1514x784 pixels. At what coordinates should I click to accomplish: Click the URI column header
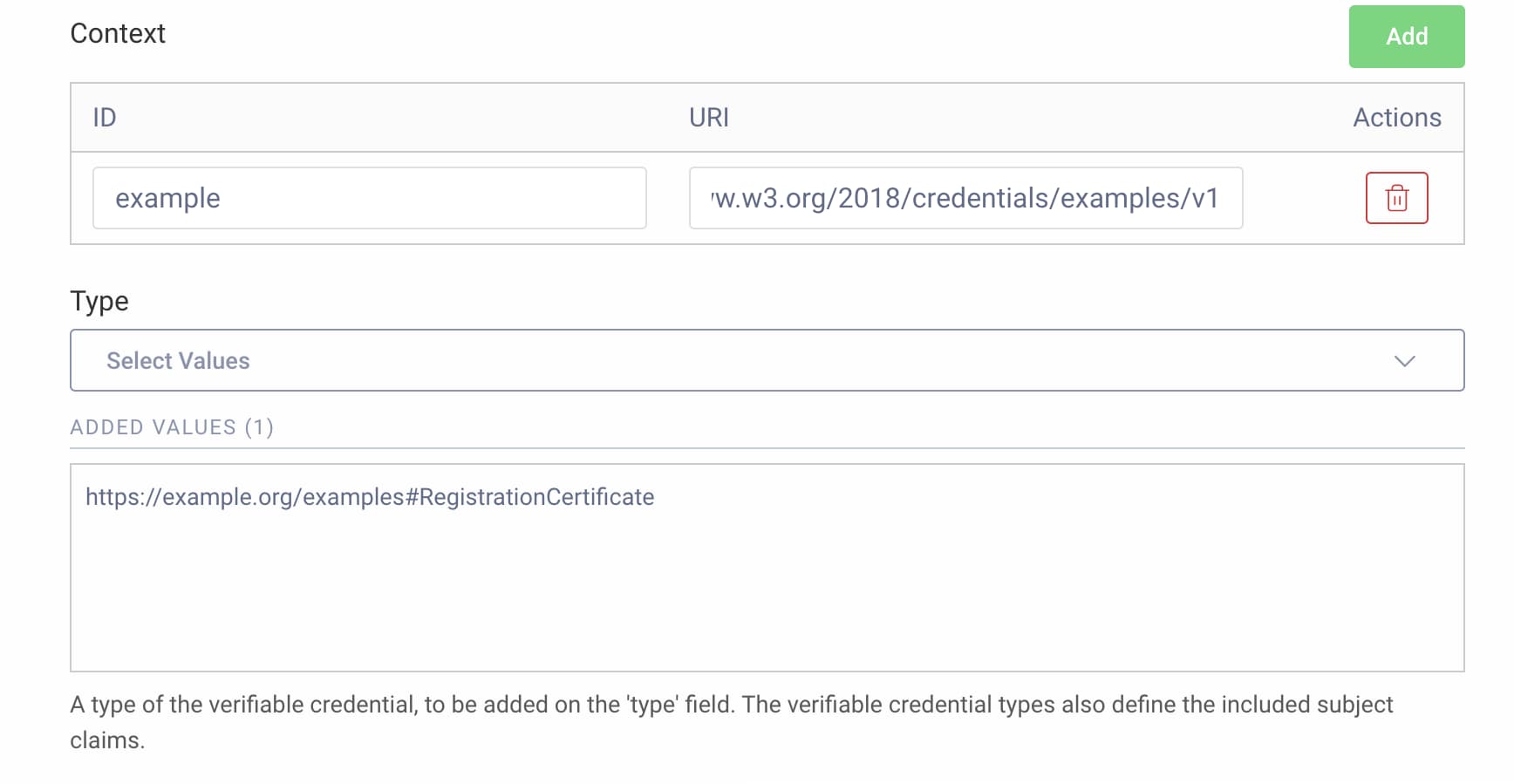coord(708,117)
